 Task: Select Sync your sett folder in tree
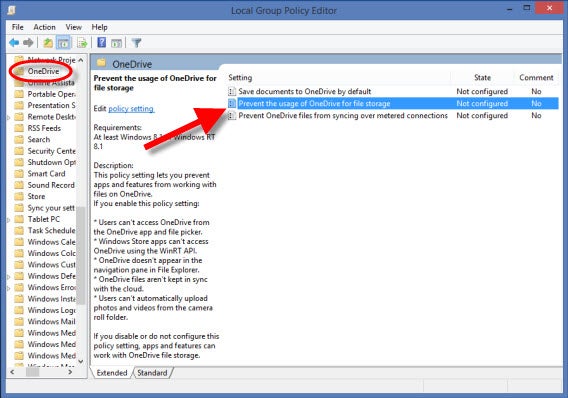coord(51,208)
